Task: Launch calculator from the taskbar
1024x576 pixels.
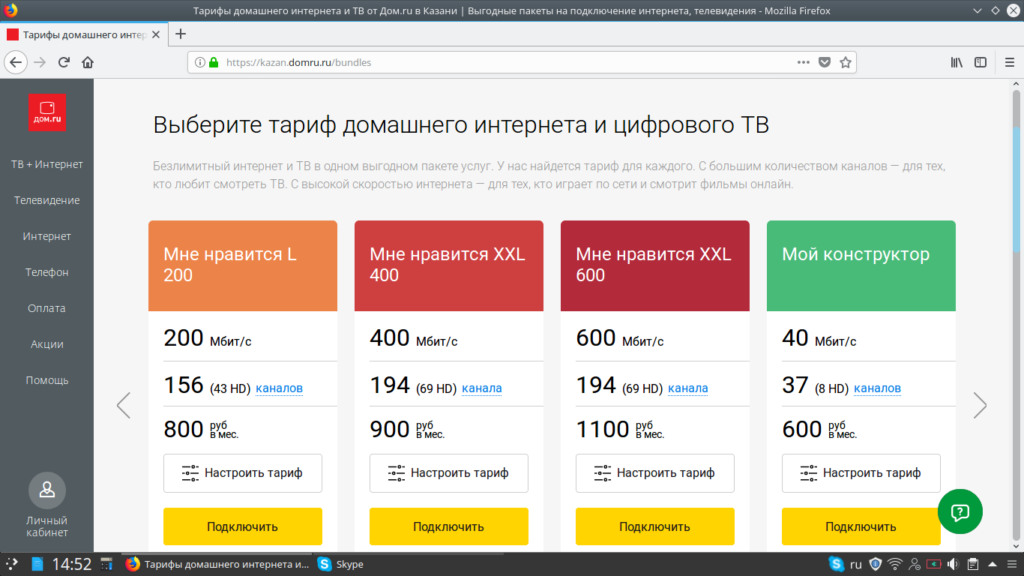Action: [106, 564]
